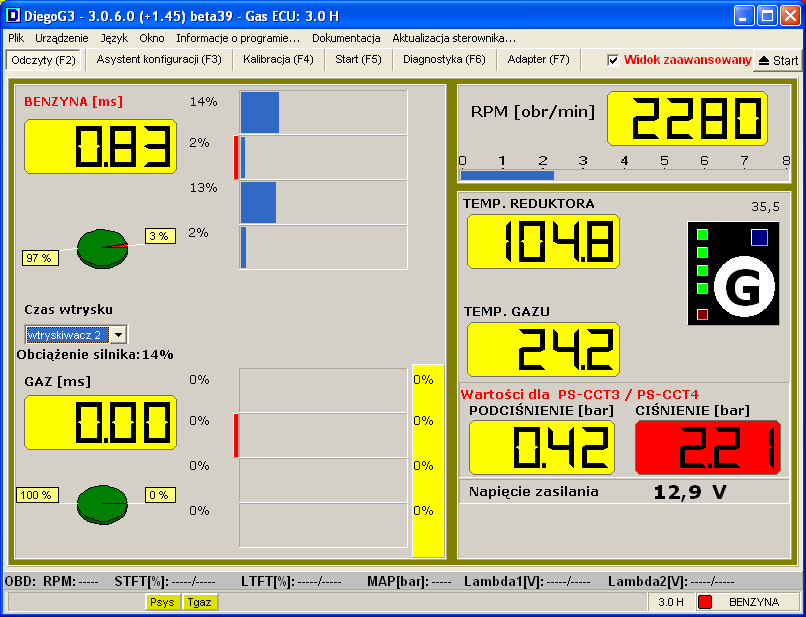Click the GAZ green pie chart

pos(102,504)
